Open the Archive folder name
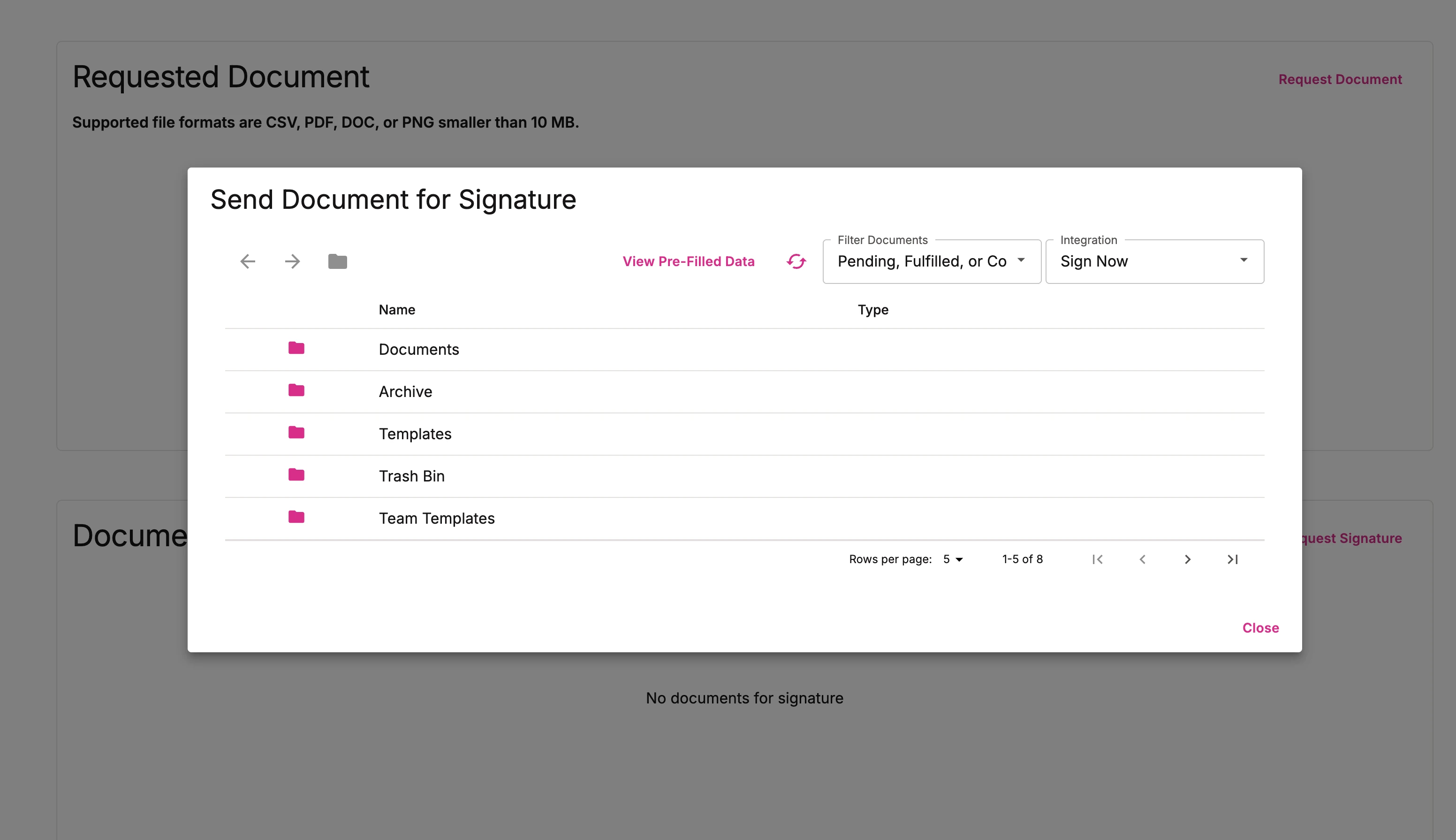 tap(405, 391)
